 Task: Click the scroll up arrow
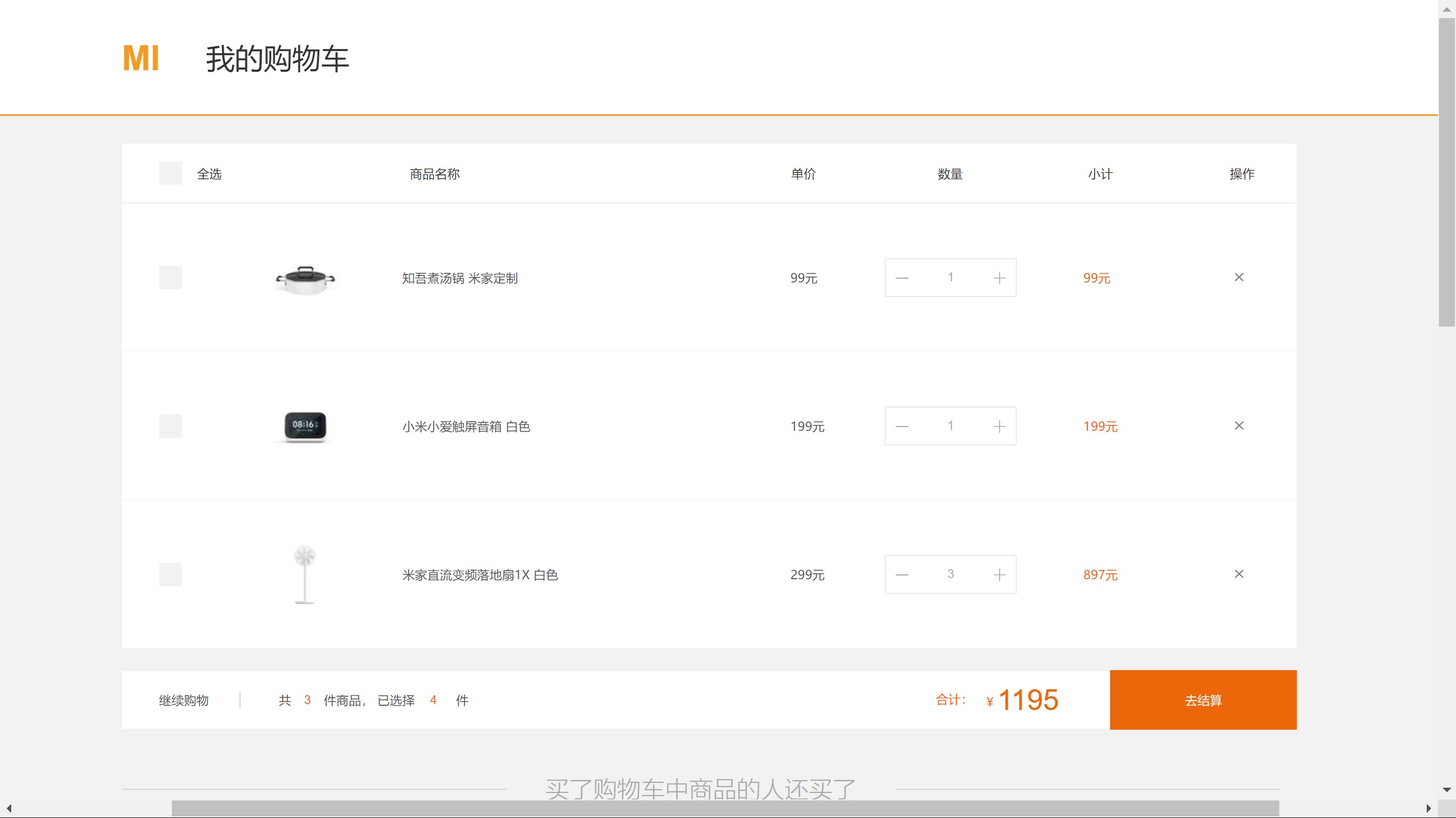pyautogui.click(x=1447, y=9)
